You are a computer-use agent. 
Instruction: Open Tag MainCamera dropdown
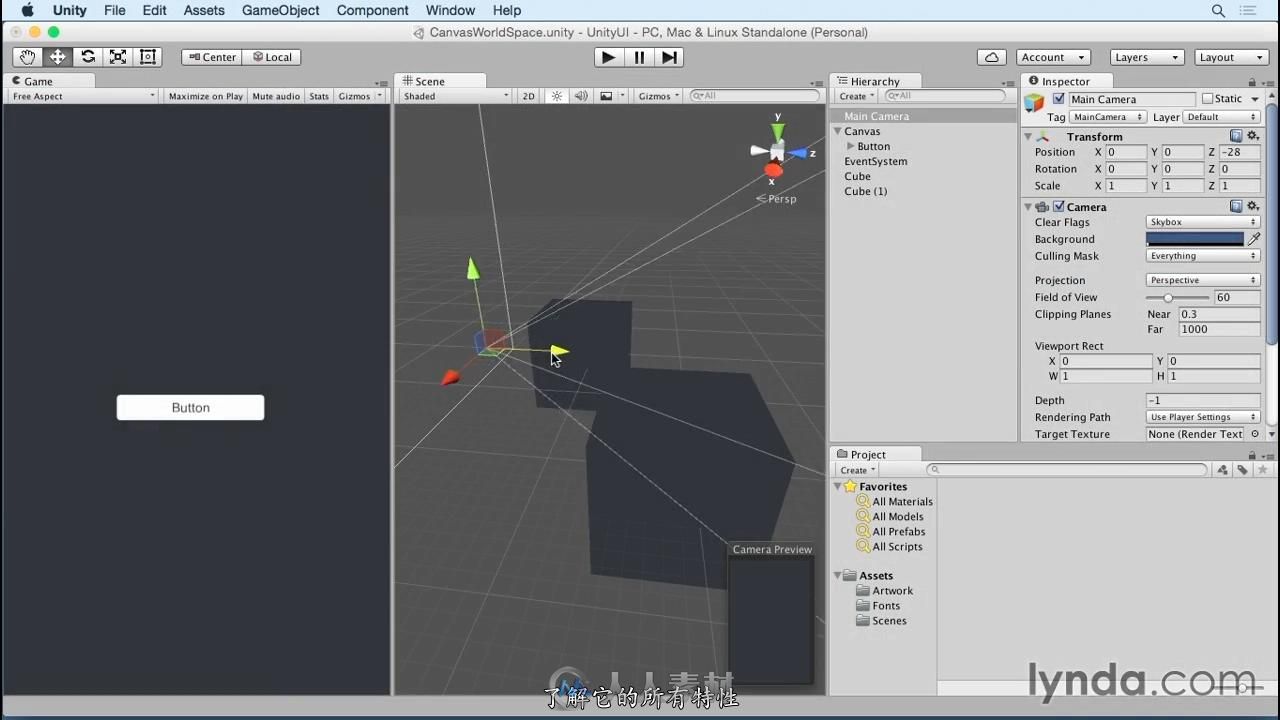[1108, 117]
